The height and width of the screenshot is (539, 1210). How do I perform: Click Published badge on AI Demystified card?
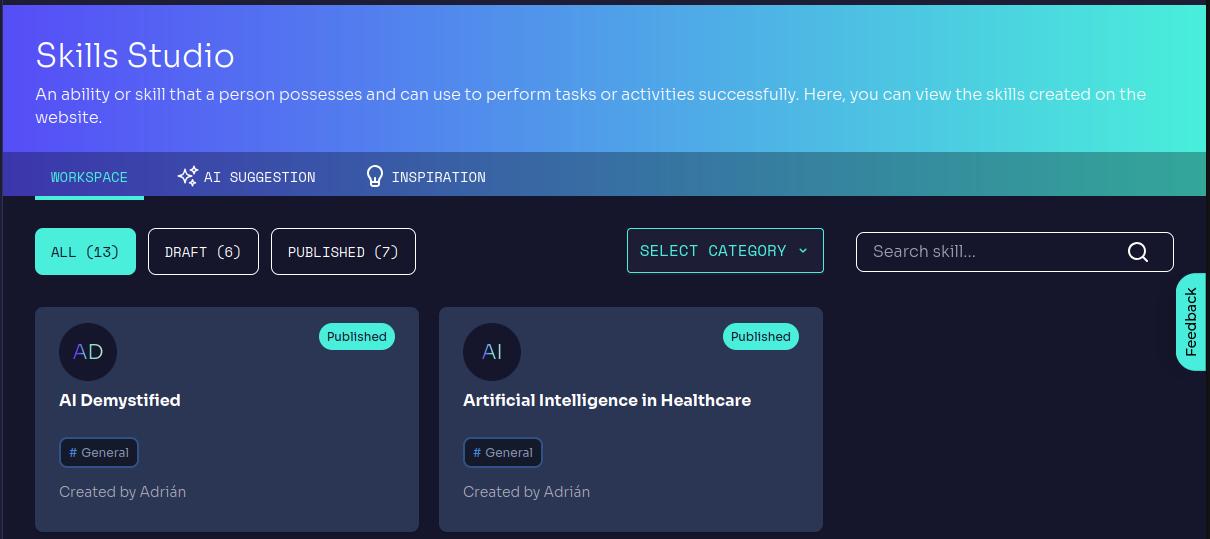pos(357,337)
